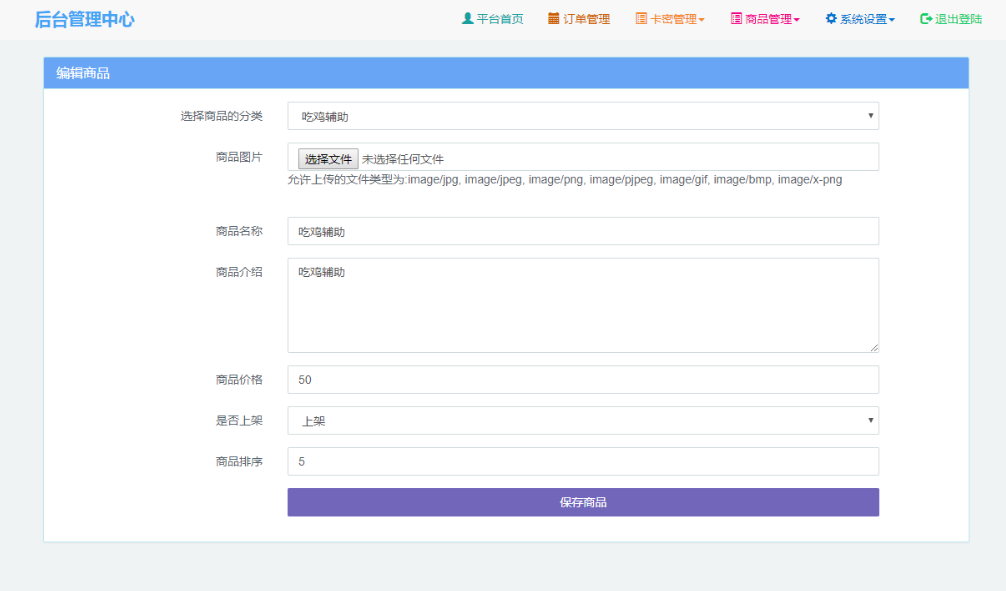The image size is (1006, 591).
Task: Click the list icon beside 商品管理
Action: coord(736,19)
